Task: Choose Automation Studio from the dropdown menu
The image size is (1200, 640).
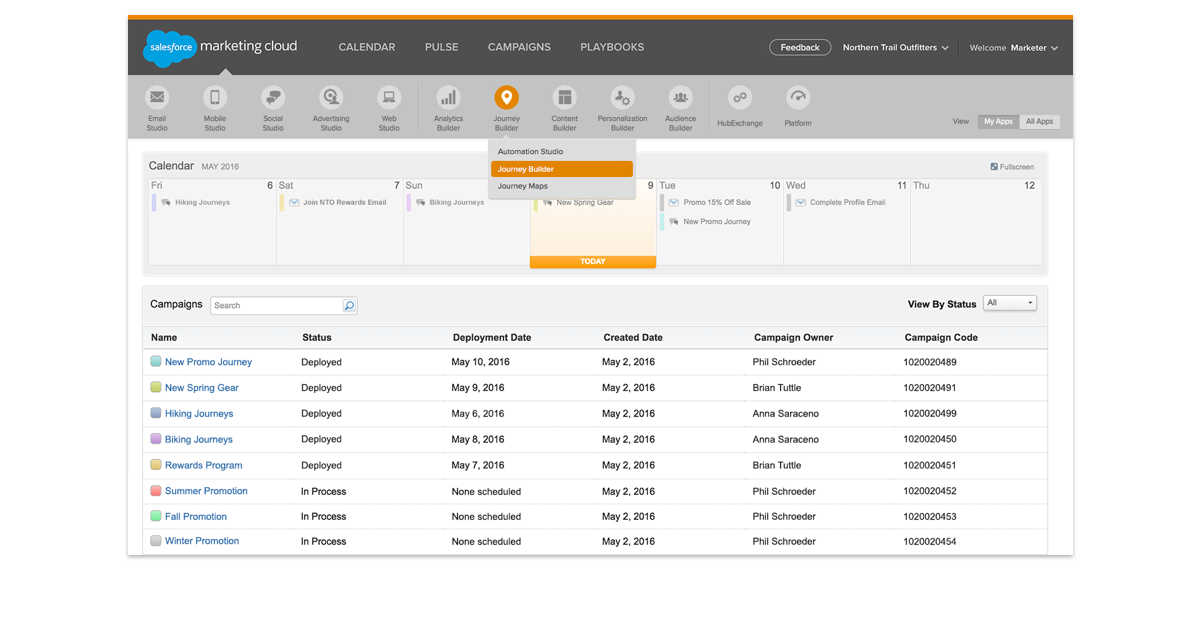Action: click(x=531, y=152)
